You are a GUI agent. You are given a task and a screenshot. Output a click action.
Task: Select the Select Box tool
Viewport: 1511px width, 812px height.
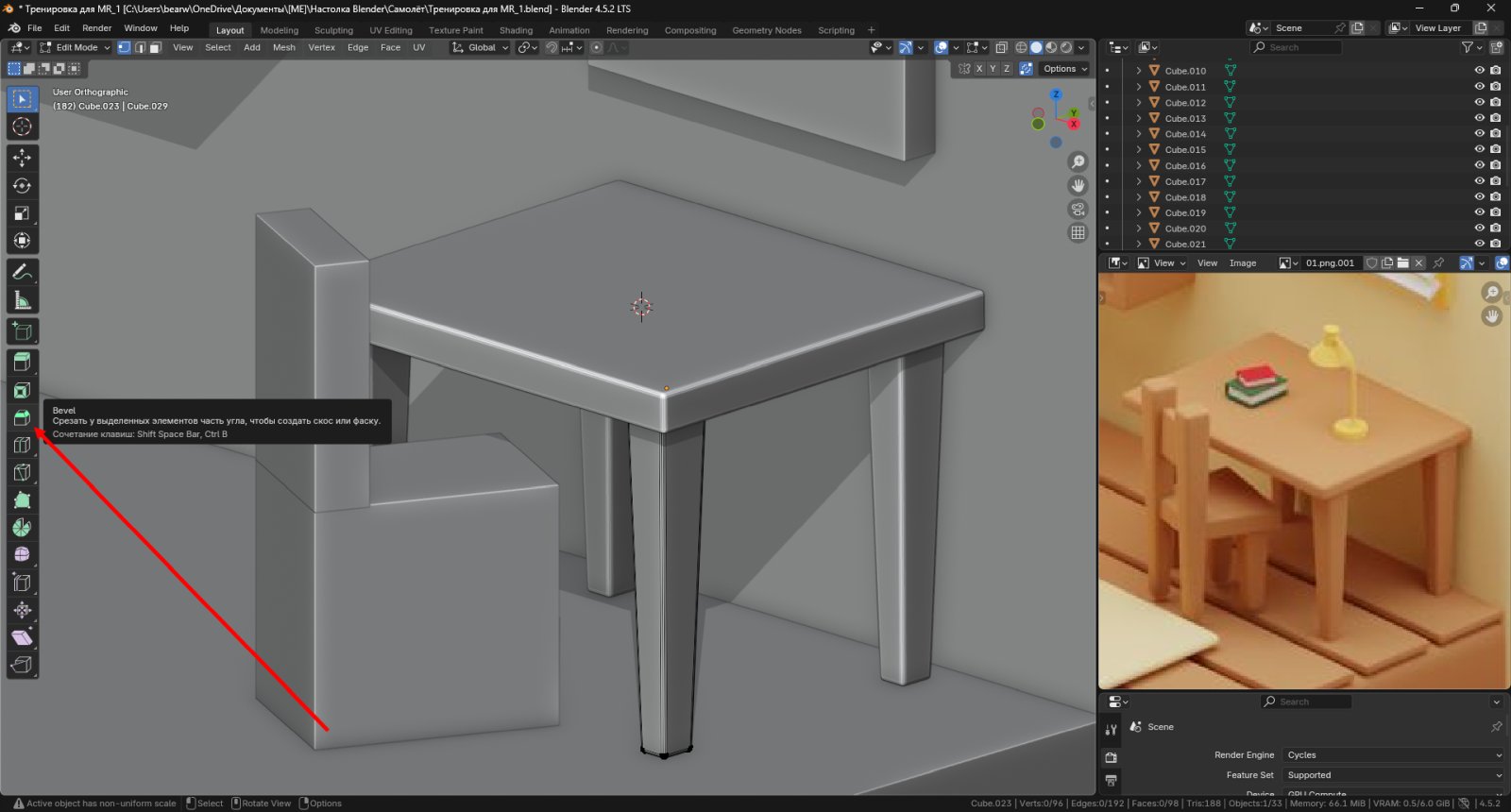click(x=23, y=99)
